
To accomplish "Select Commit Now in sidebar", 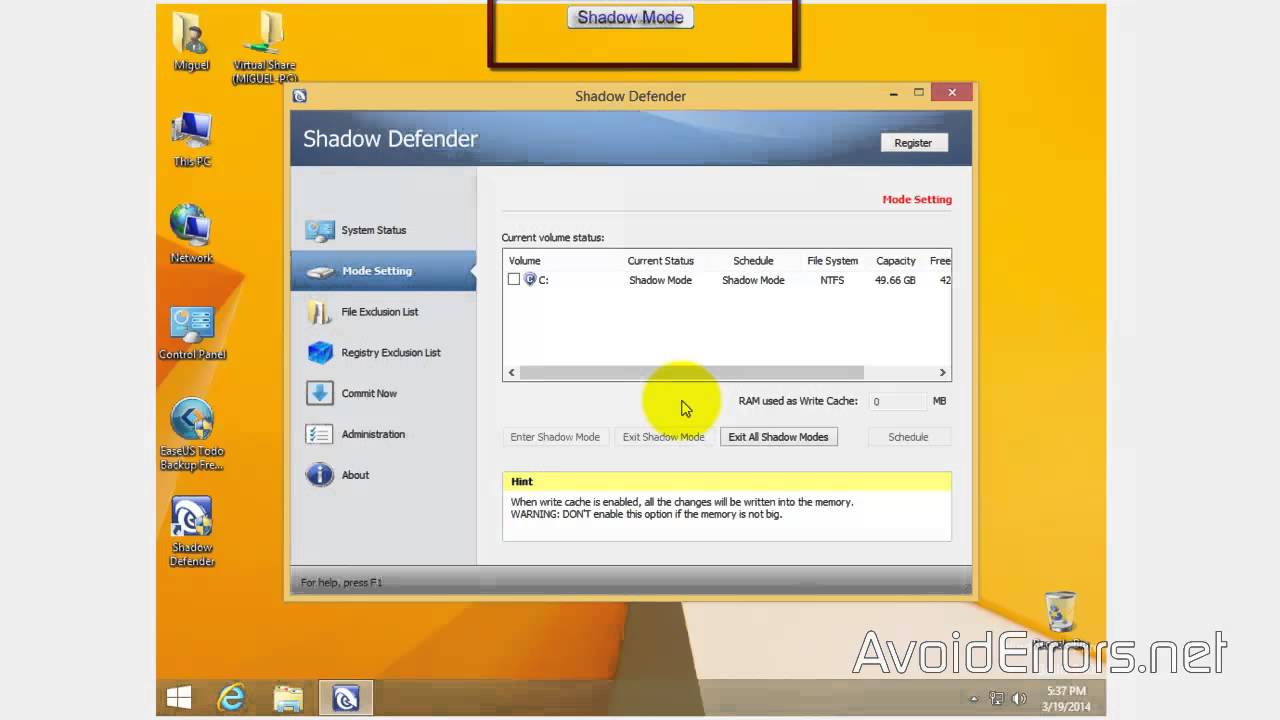I will [x=369, y=394].
